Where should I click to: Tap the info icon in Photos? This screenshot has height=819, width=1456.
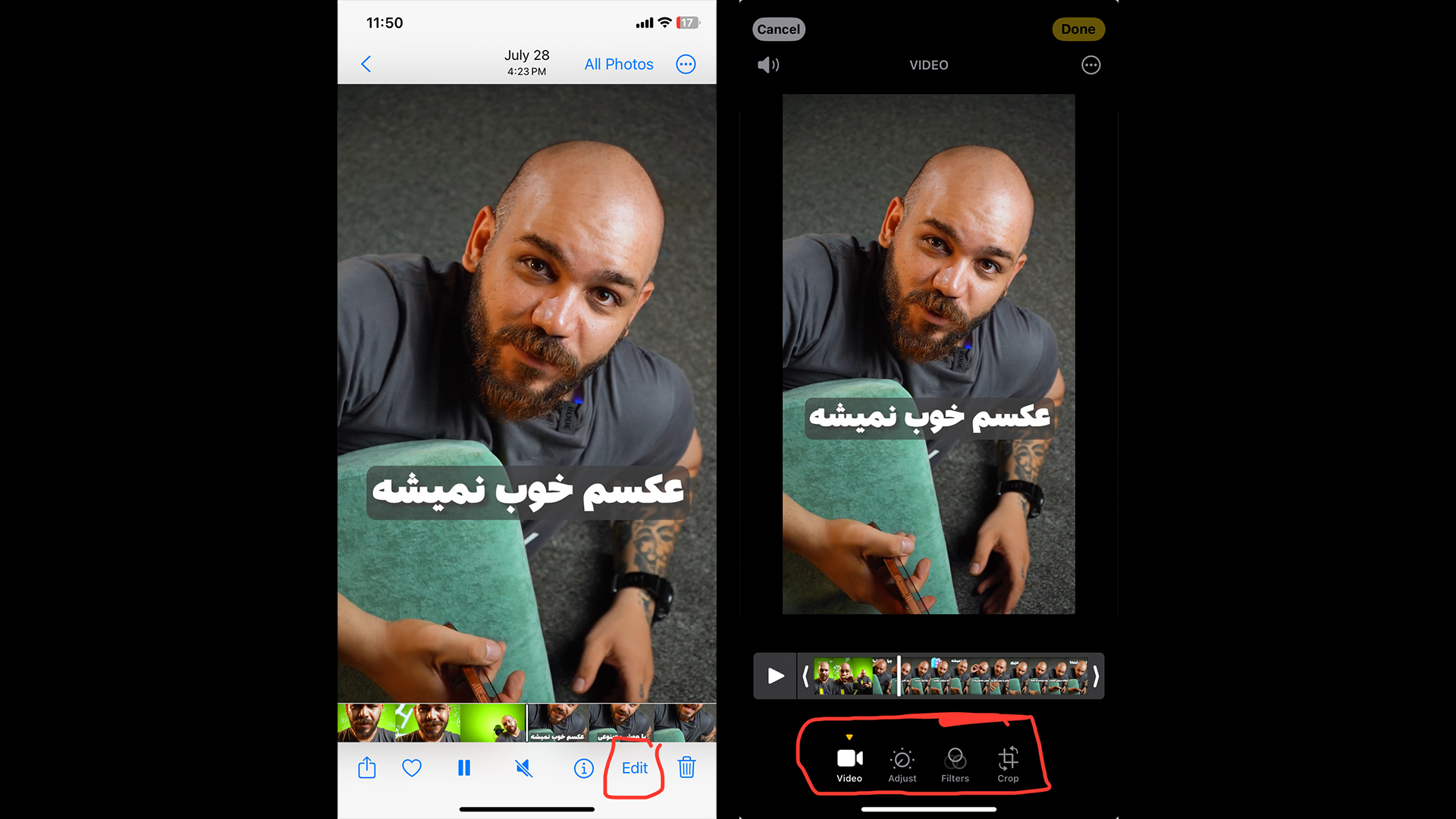pos(583,768)
